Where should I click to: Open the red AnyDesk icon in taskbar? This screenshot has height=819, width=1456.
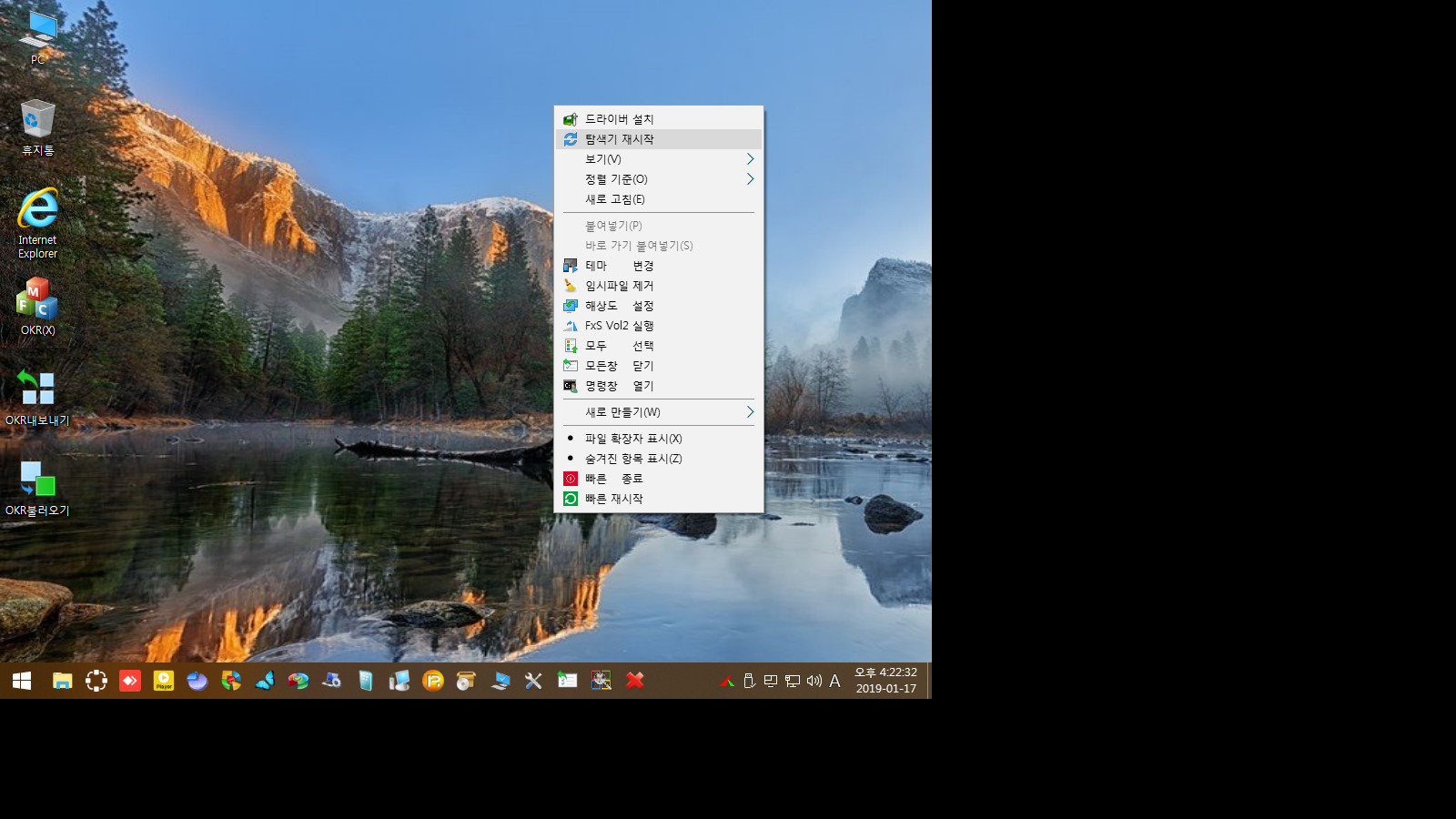click(x=130, y=681)
